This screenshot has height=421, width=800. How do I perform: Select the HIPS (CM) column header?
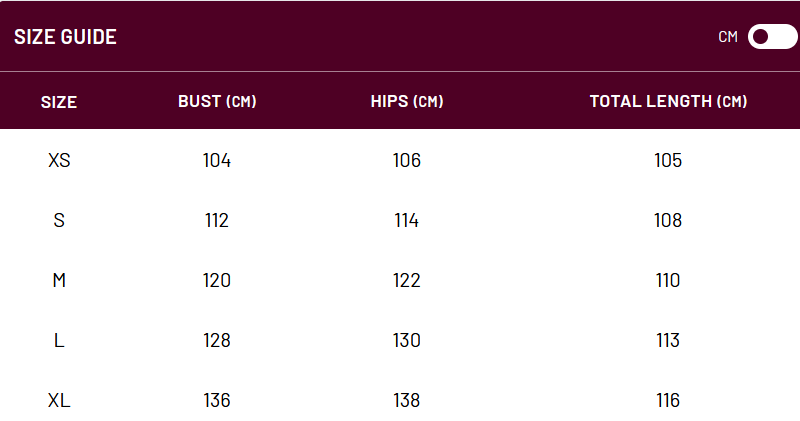[407, 101]
